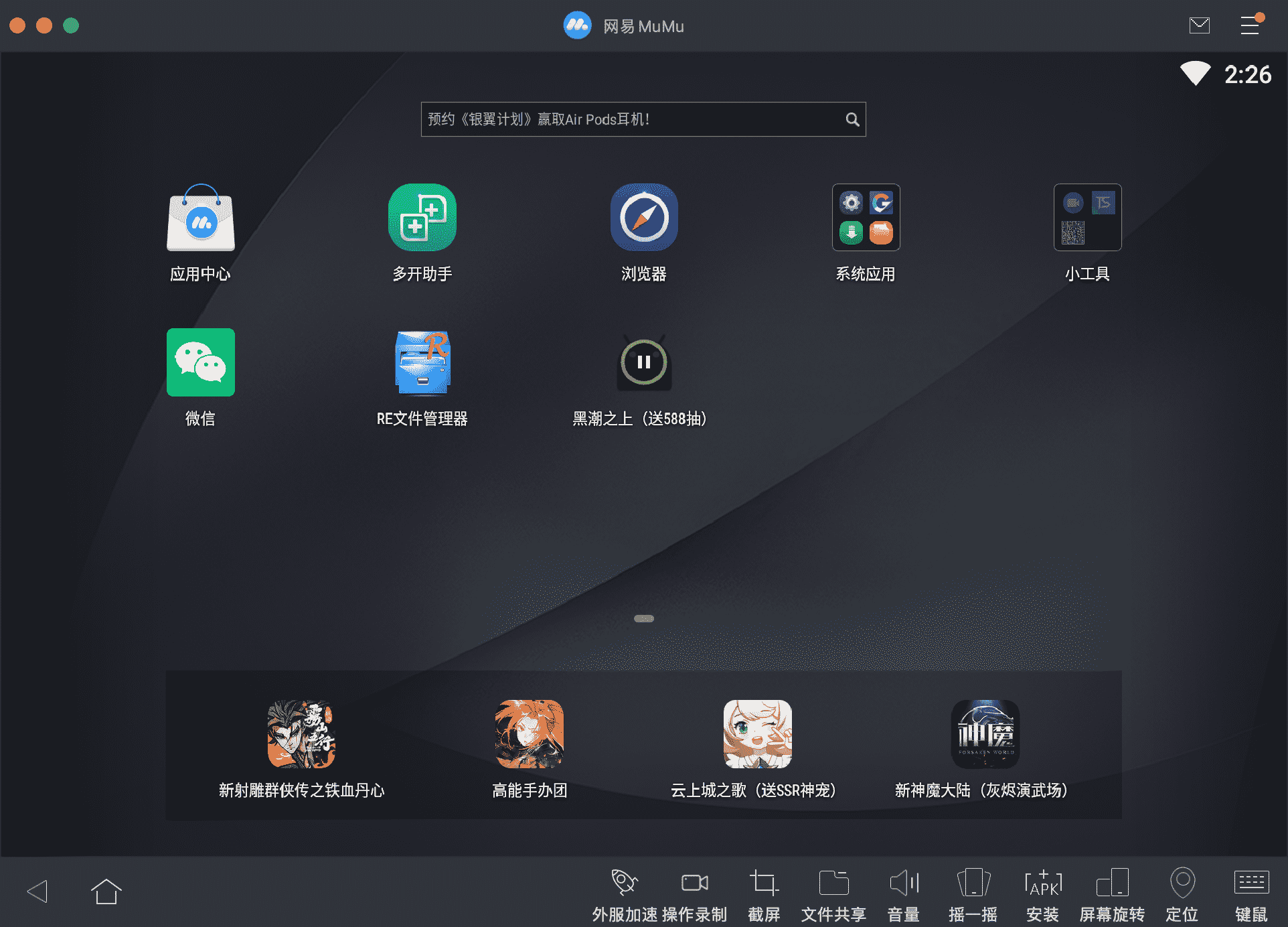The height and width of the screenshot is (927, 1288).
Task: Click the page indicator dot
Action: point(644,618)
